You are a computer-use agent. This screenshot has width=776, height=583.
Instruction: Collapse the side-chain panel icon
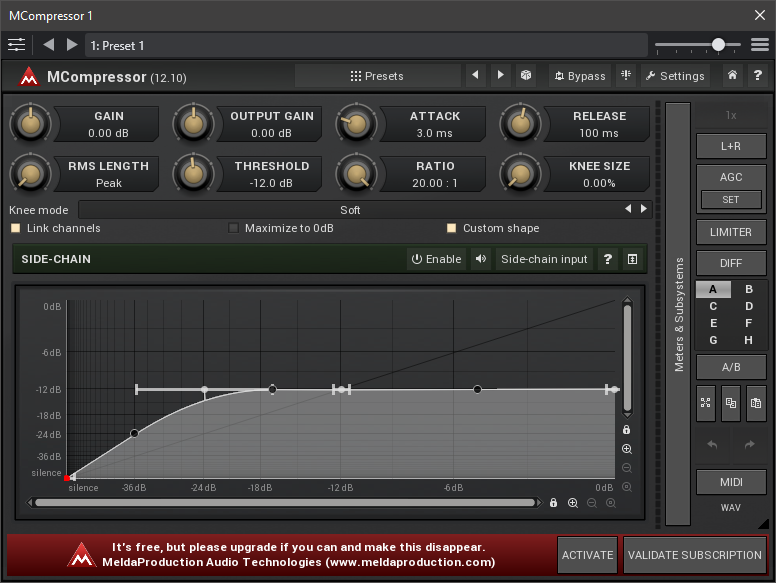pos(632,259)
